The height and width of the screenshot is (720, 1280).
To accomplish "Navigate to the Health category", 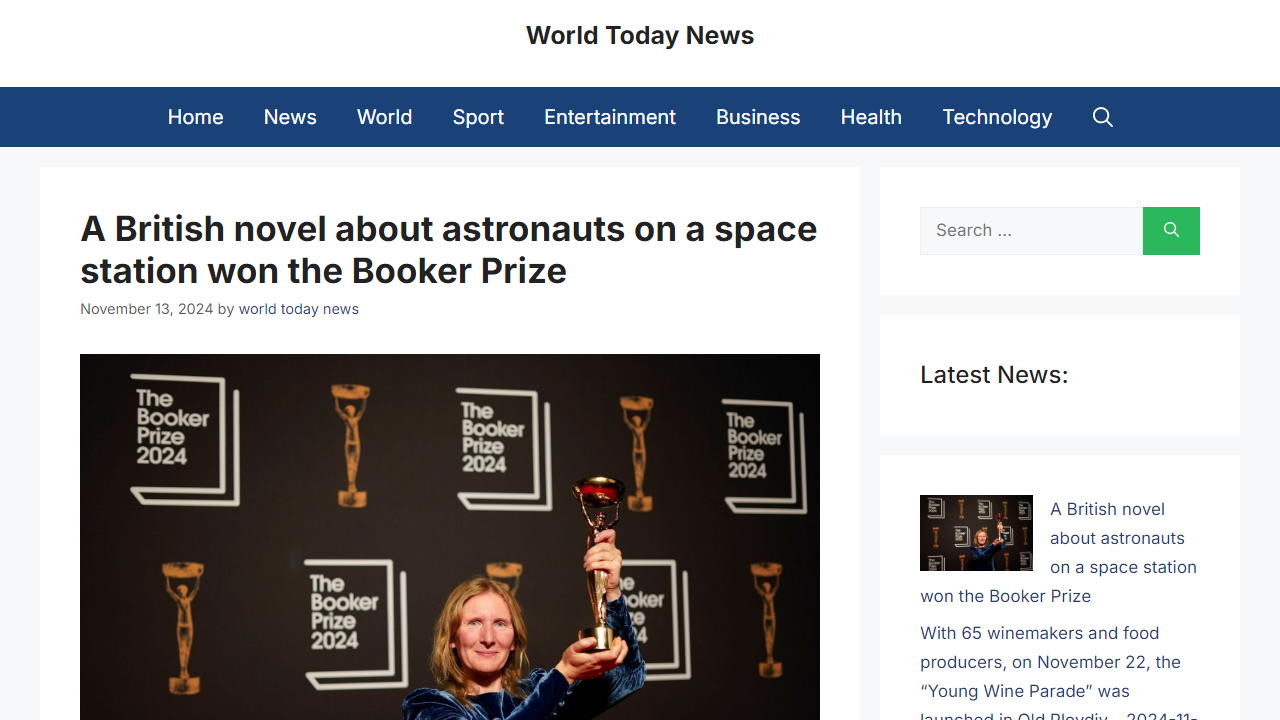I will point(870,117).
